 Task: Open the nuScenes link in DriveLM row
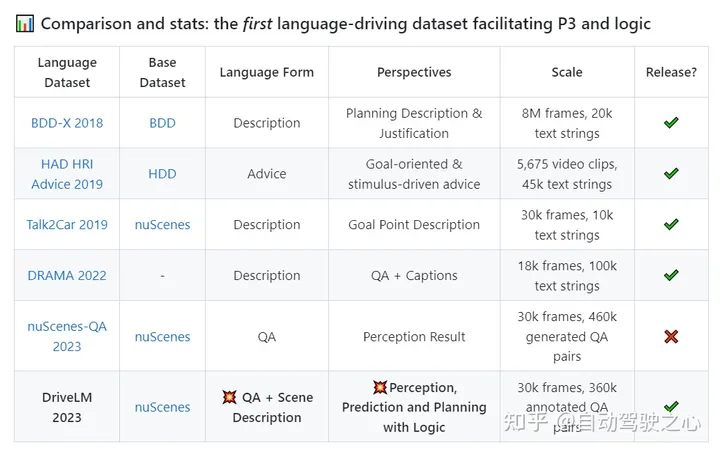click(x=162, y=407)
